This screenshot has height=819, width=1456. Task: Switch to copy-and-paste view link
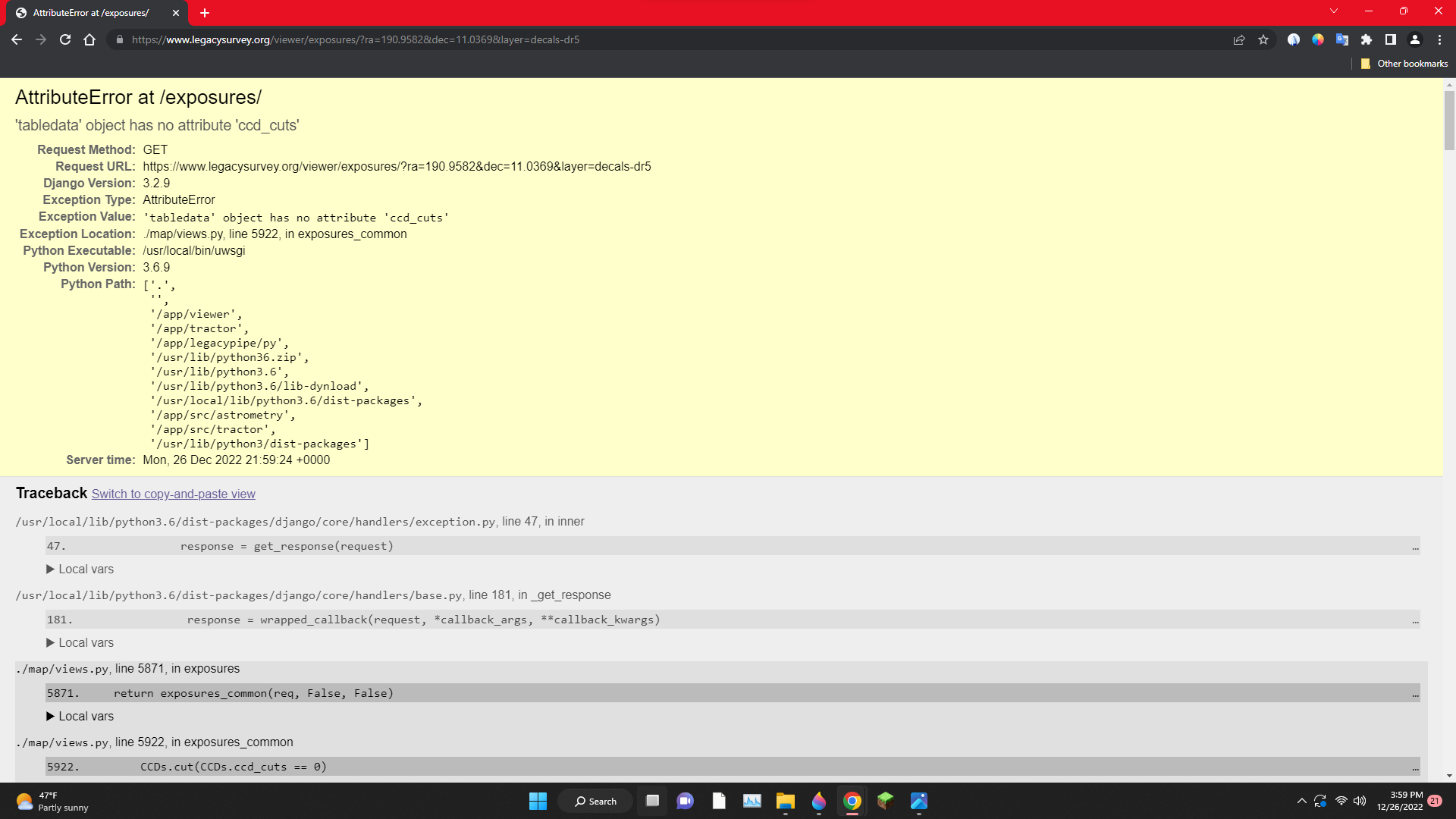[x=173, y=494]
